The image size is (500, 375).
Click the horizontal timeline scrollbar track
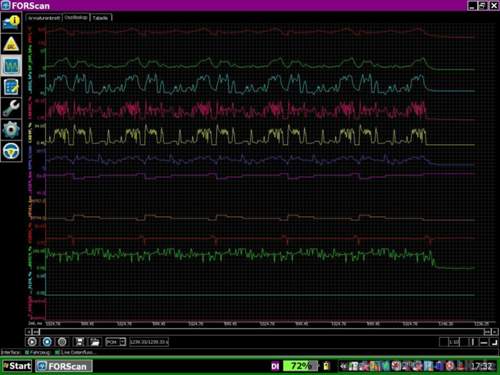(262, 332)
